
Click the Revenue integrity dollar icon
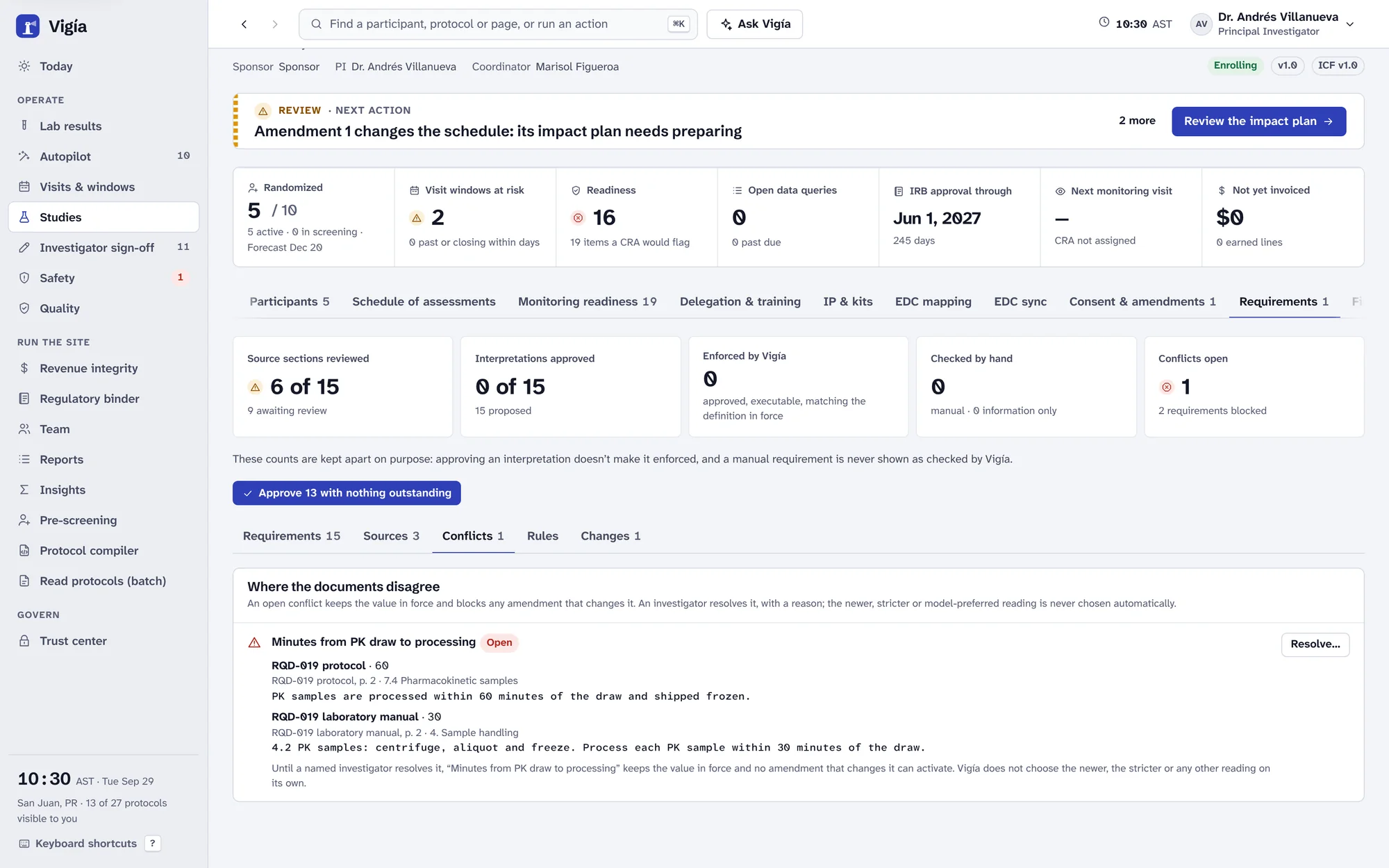point(24,368)
